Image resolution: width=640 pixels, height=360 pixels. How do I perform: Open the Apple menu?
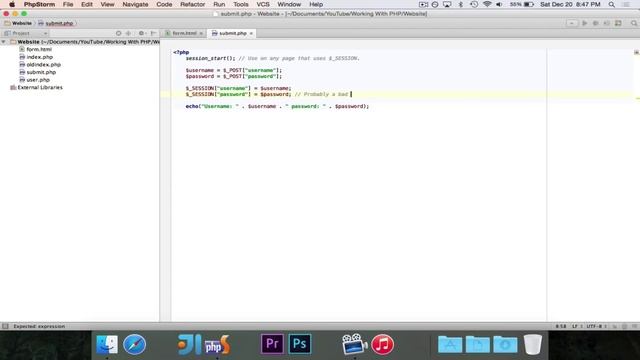coord(12,4)
